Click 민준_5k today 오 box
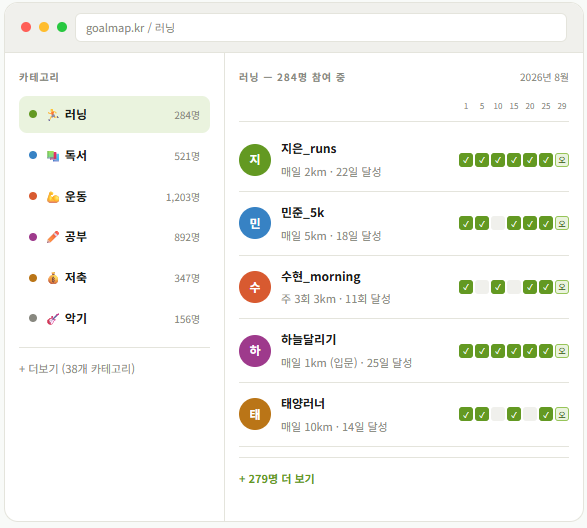The height and width of the screenshot is (528, 587). 562,223
